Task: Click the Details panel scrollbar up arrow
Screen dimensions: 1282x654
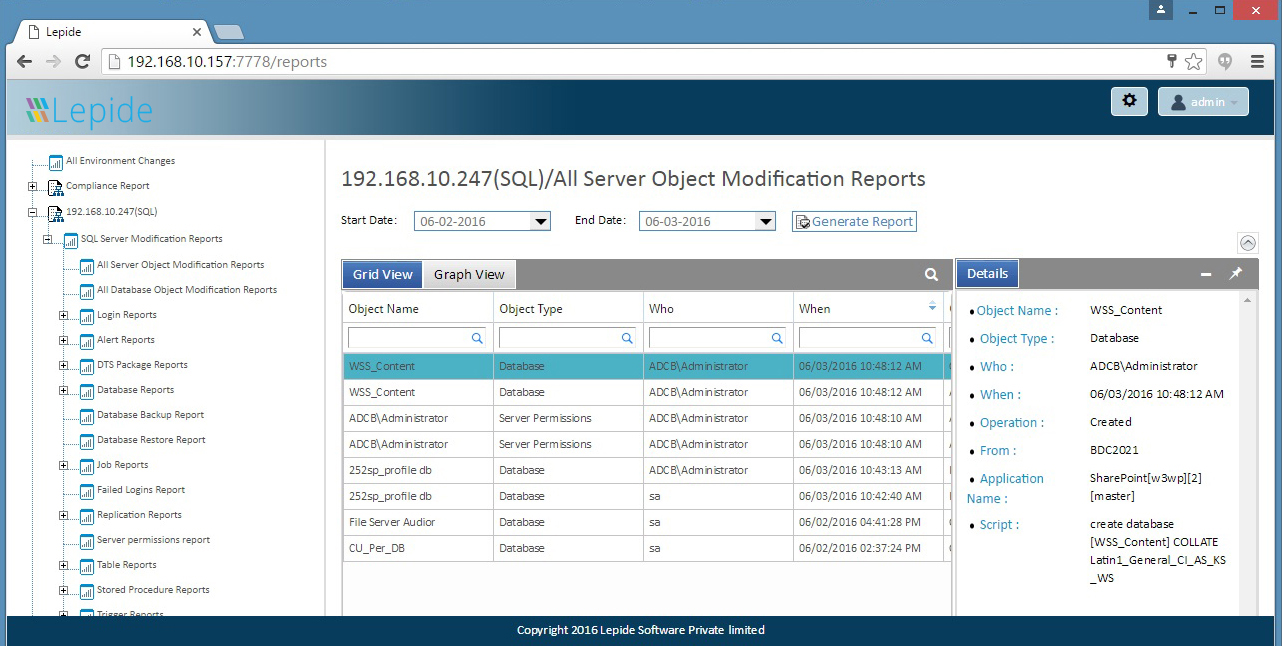Action: click(1247, 300)
